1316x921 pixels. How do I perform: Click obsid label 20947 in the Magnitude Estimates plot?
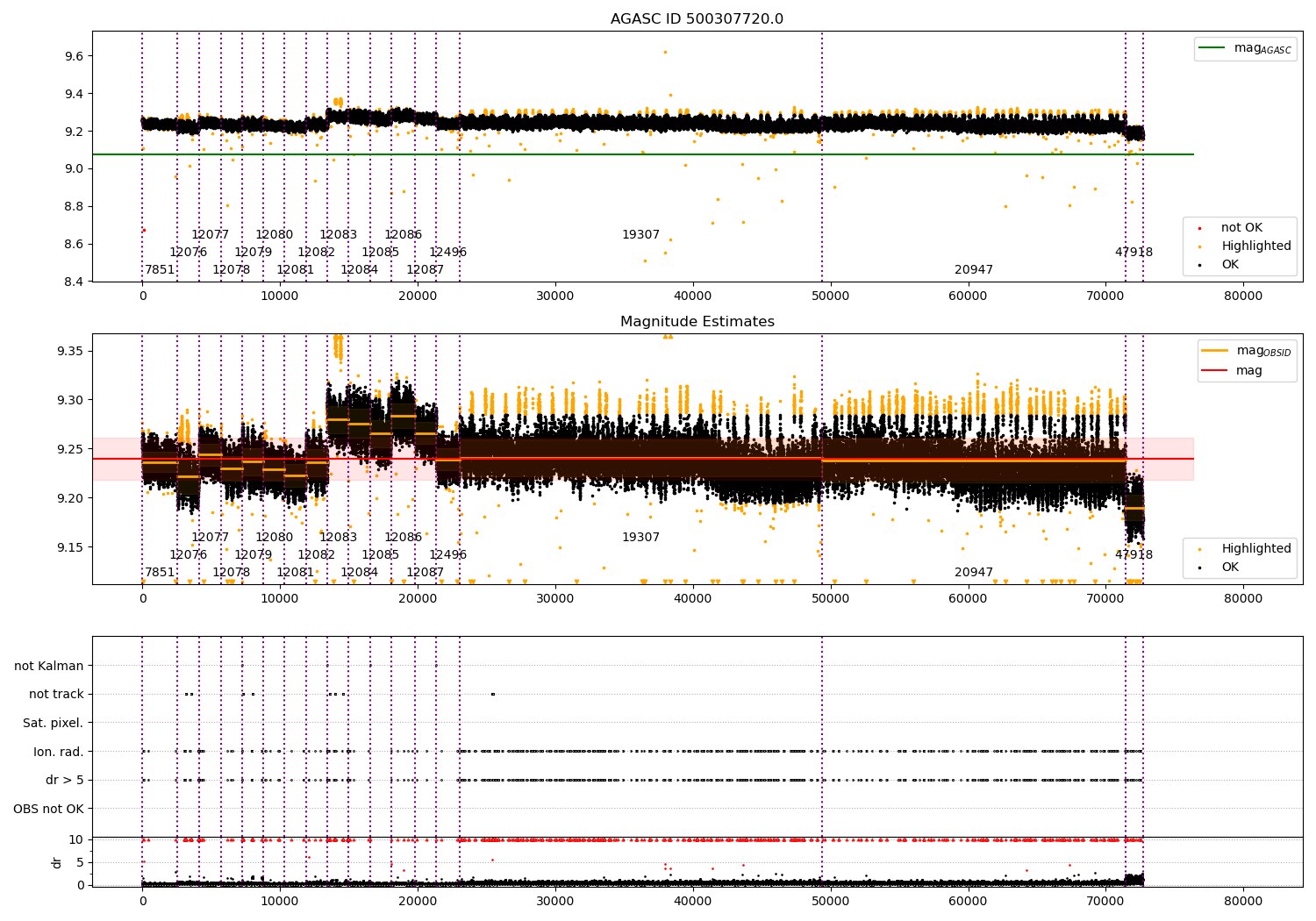pos(974,573)
